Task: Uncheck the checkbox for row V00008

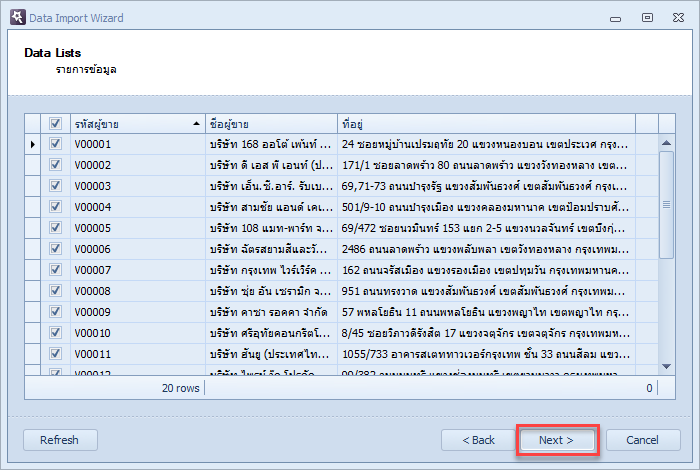Action: click(55, 291)
